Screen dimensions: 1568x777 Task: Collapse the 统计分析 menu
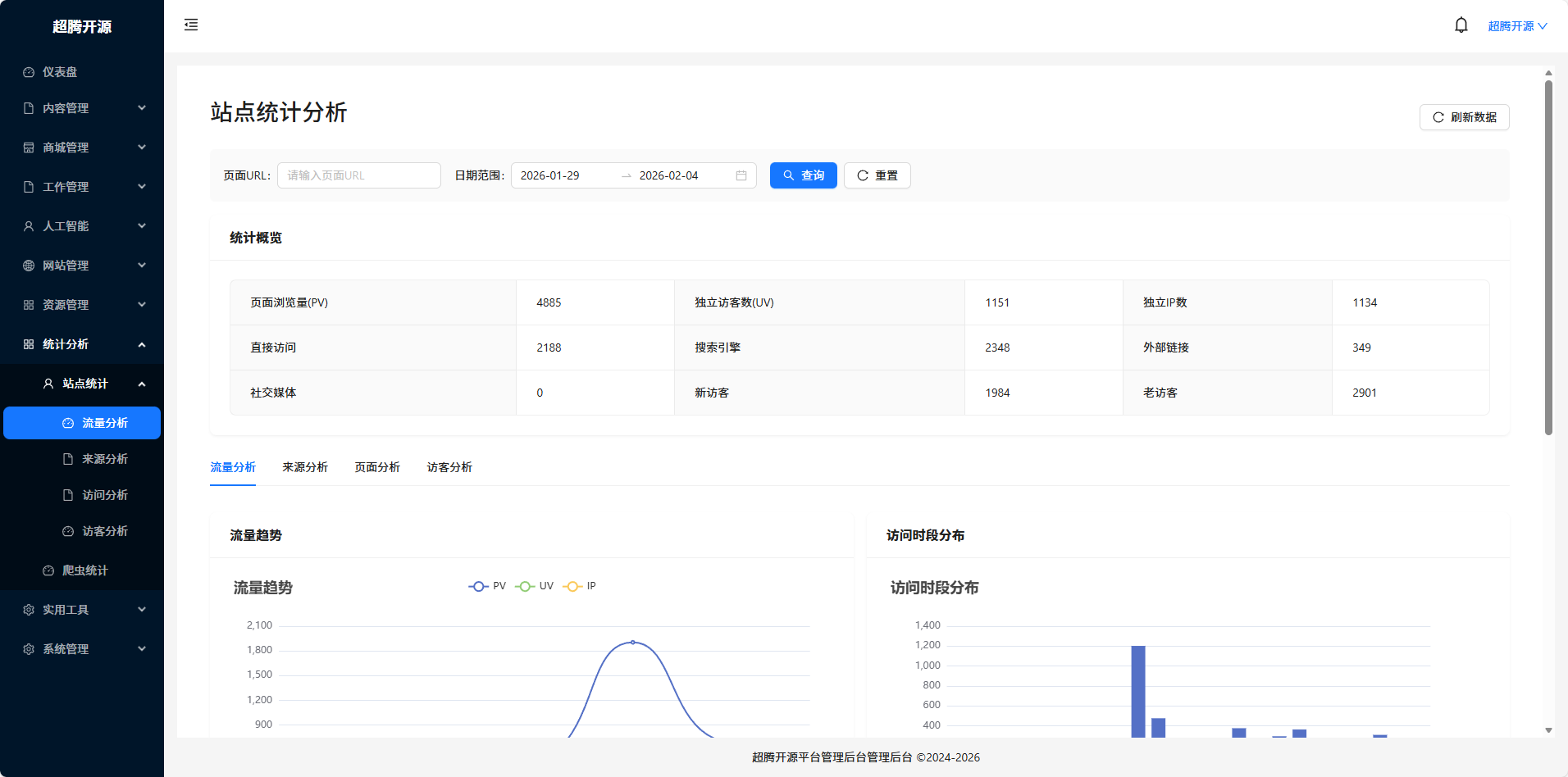point(82,344)
